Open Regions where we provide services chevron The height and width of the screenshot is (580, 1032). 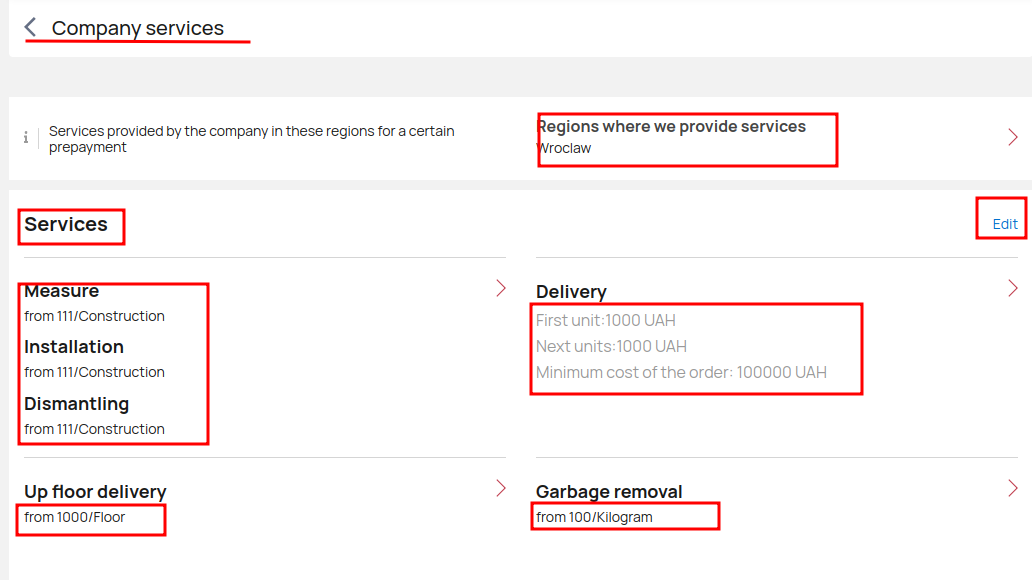(x=1013, y=137)
